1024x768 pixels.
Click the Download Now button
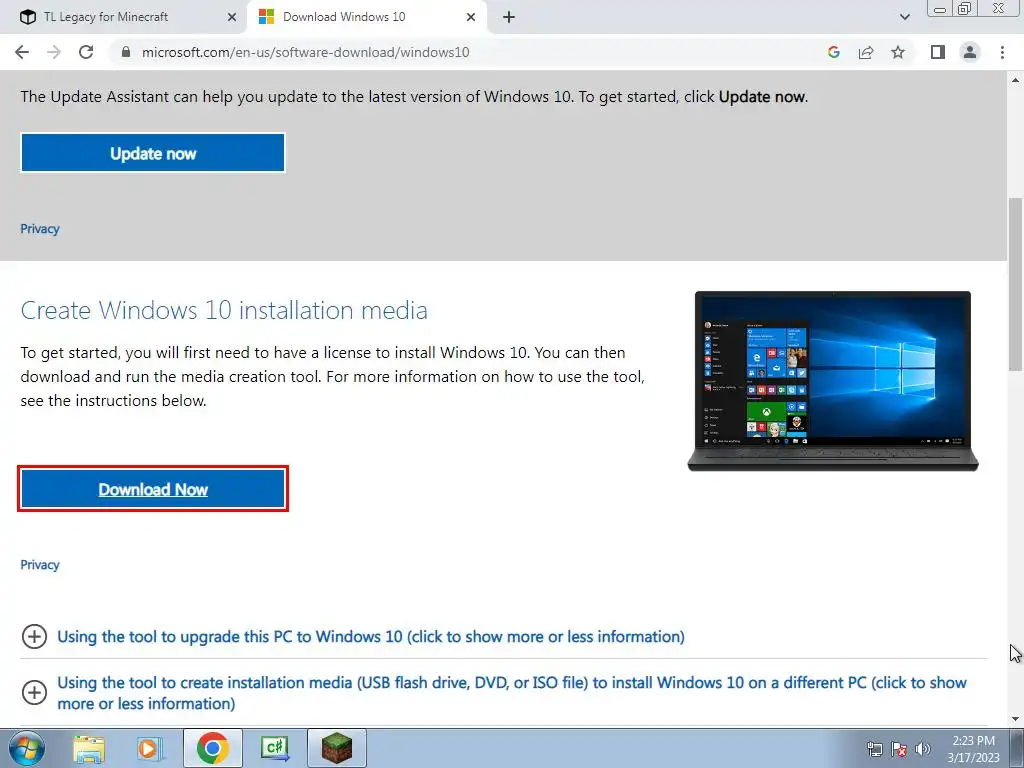click(153, 489)
